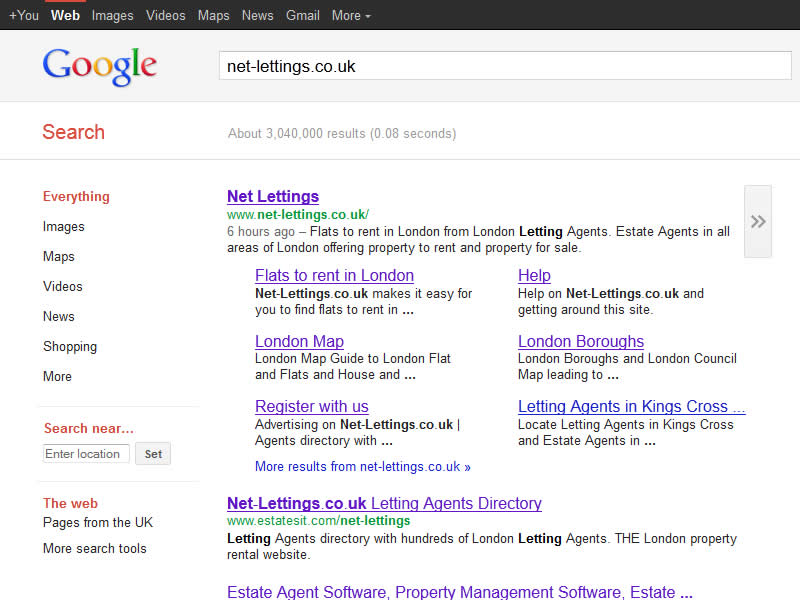
Task: Open the London Boroughs sitelink
Action: pos(581,341)
